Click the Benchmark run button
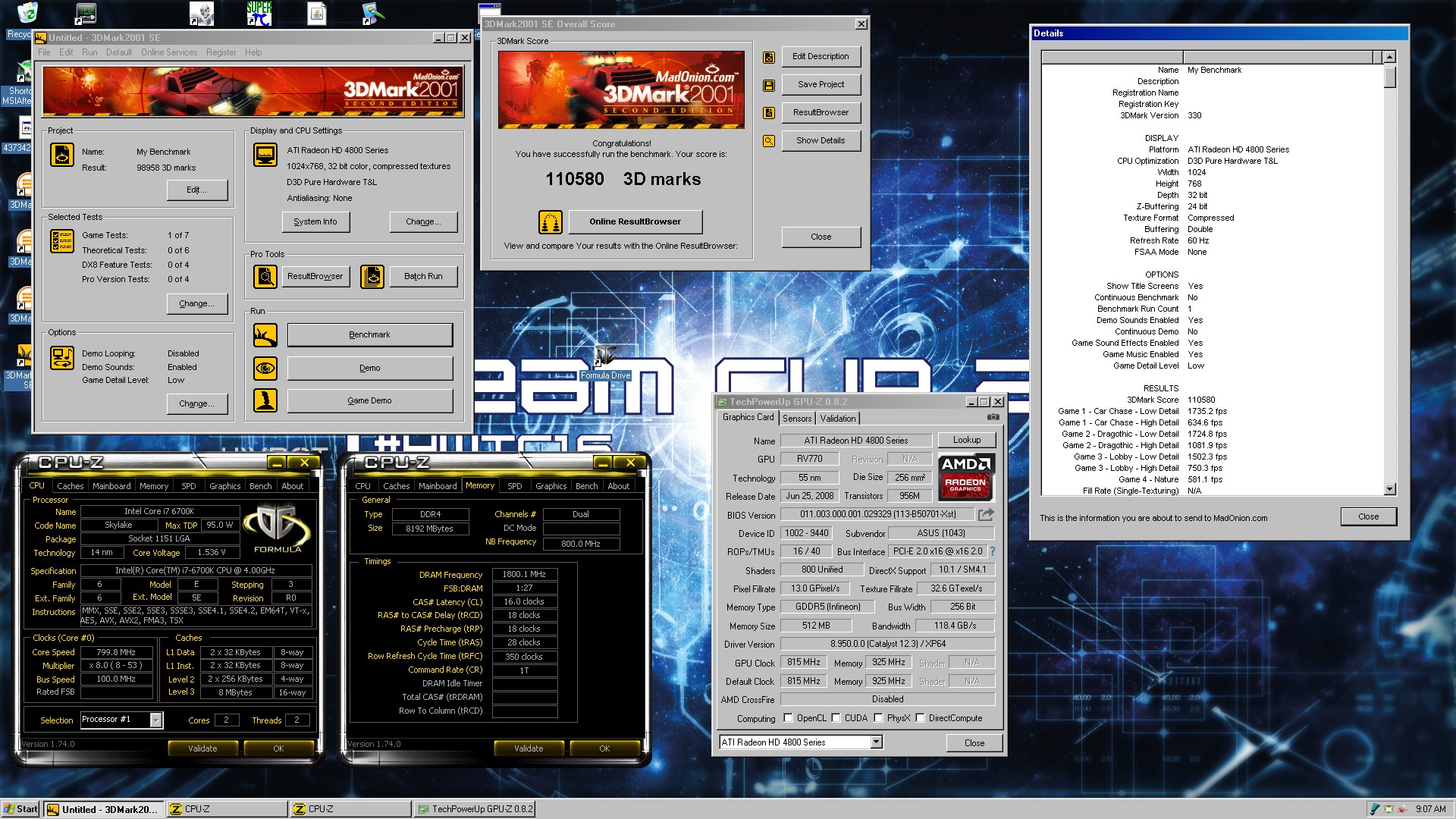Screen dimensions: 1456x819 coord(369,335)
